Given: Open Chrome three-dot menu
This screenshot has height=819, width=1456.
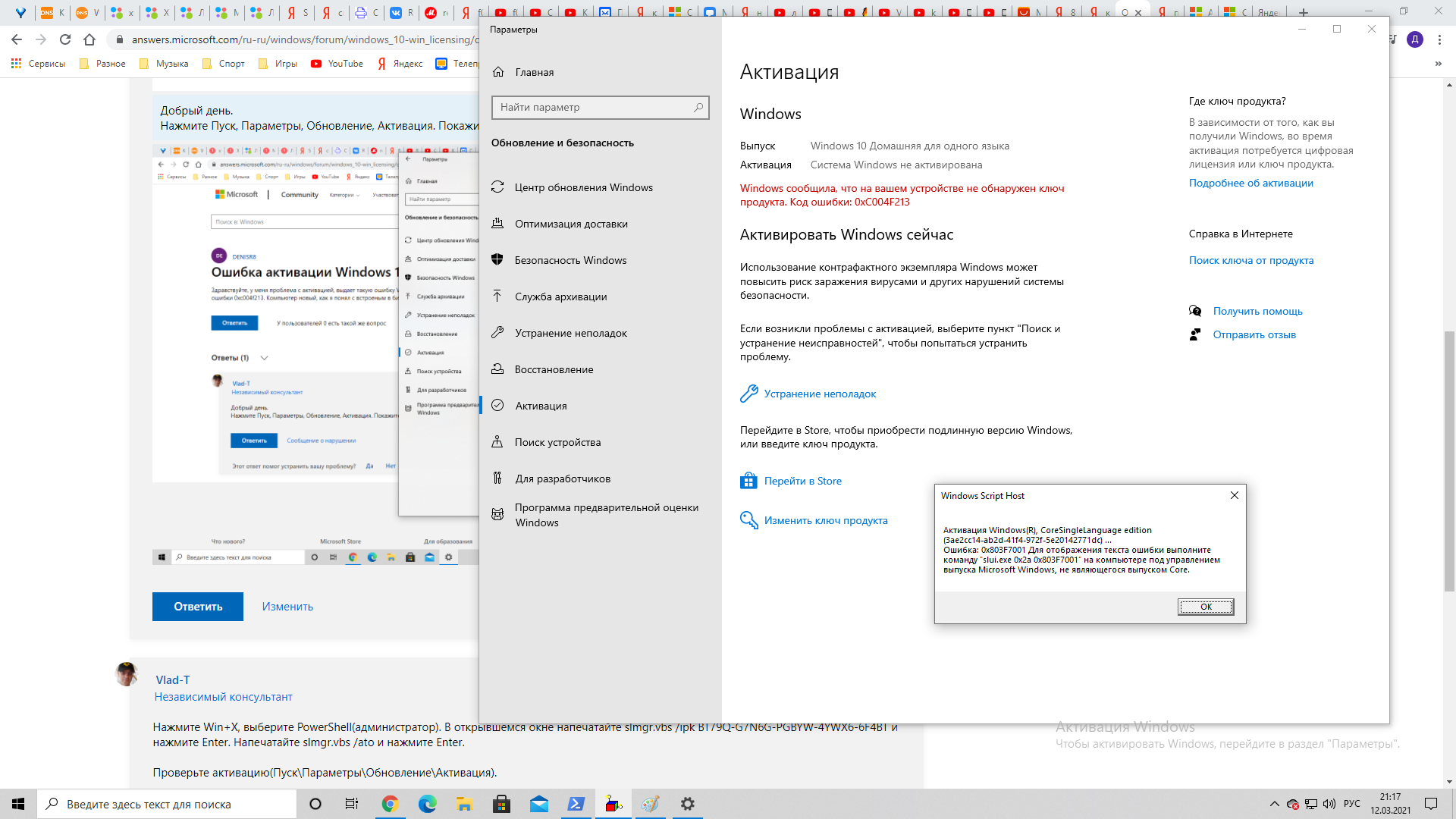Looking at the screenshot, I should point(1439,39).
